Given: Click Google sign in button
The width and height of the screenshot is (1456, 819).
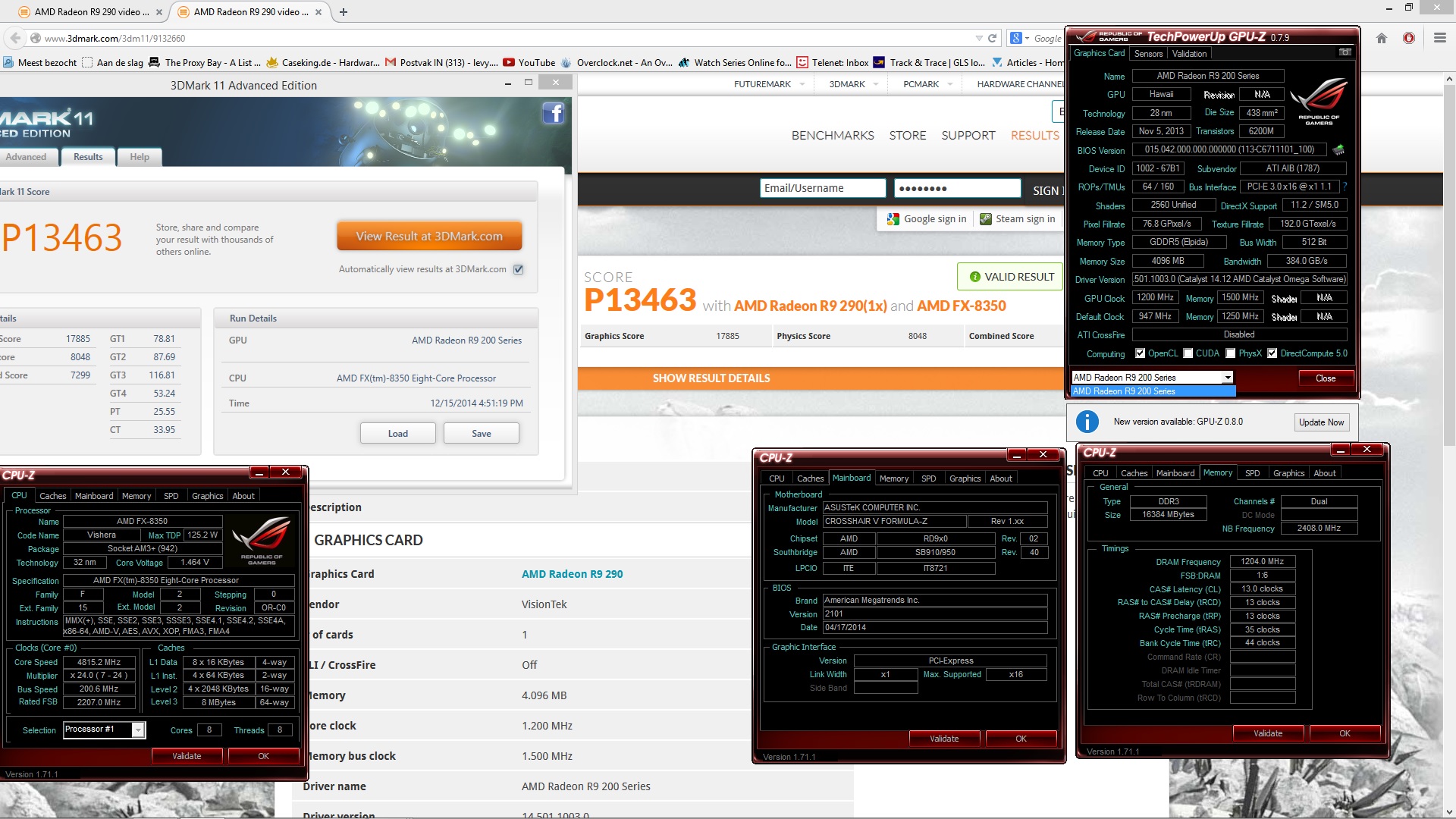Looking at the screenshot, I should 927,218.
